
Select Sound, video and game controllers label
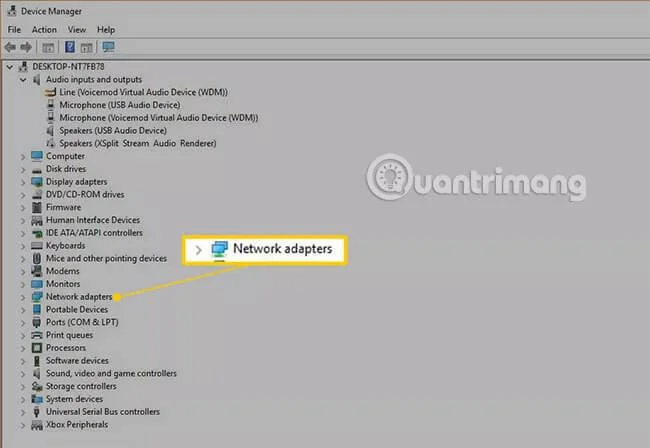click(x=111, y=373)
